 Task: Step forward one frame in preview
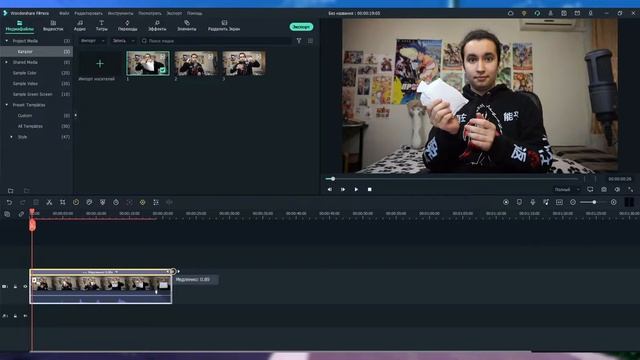point(343,189)
